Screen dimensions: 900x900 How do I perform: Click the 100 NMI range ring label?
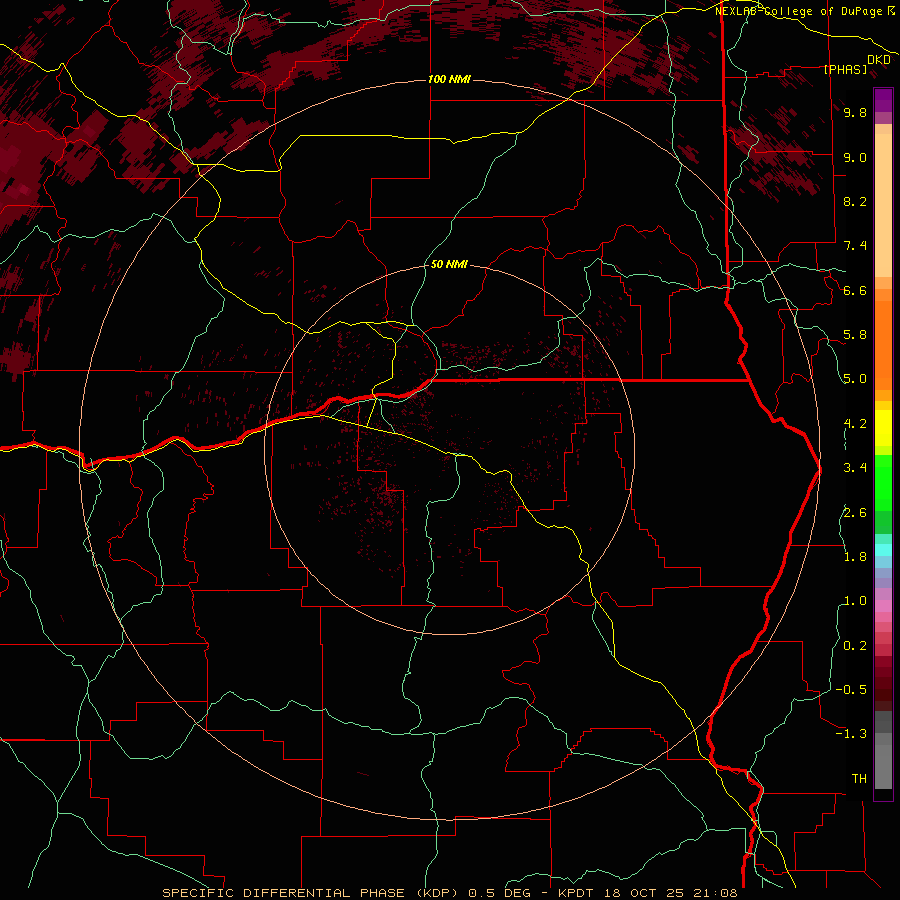449,79
